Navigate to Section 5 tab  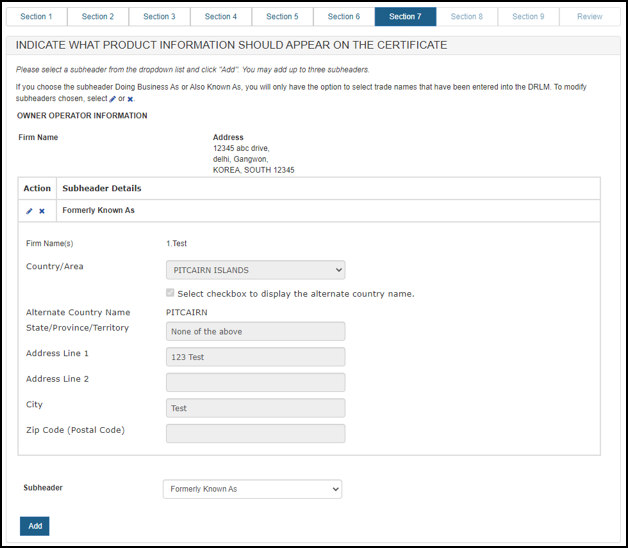click(x=282, y=17)
